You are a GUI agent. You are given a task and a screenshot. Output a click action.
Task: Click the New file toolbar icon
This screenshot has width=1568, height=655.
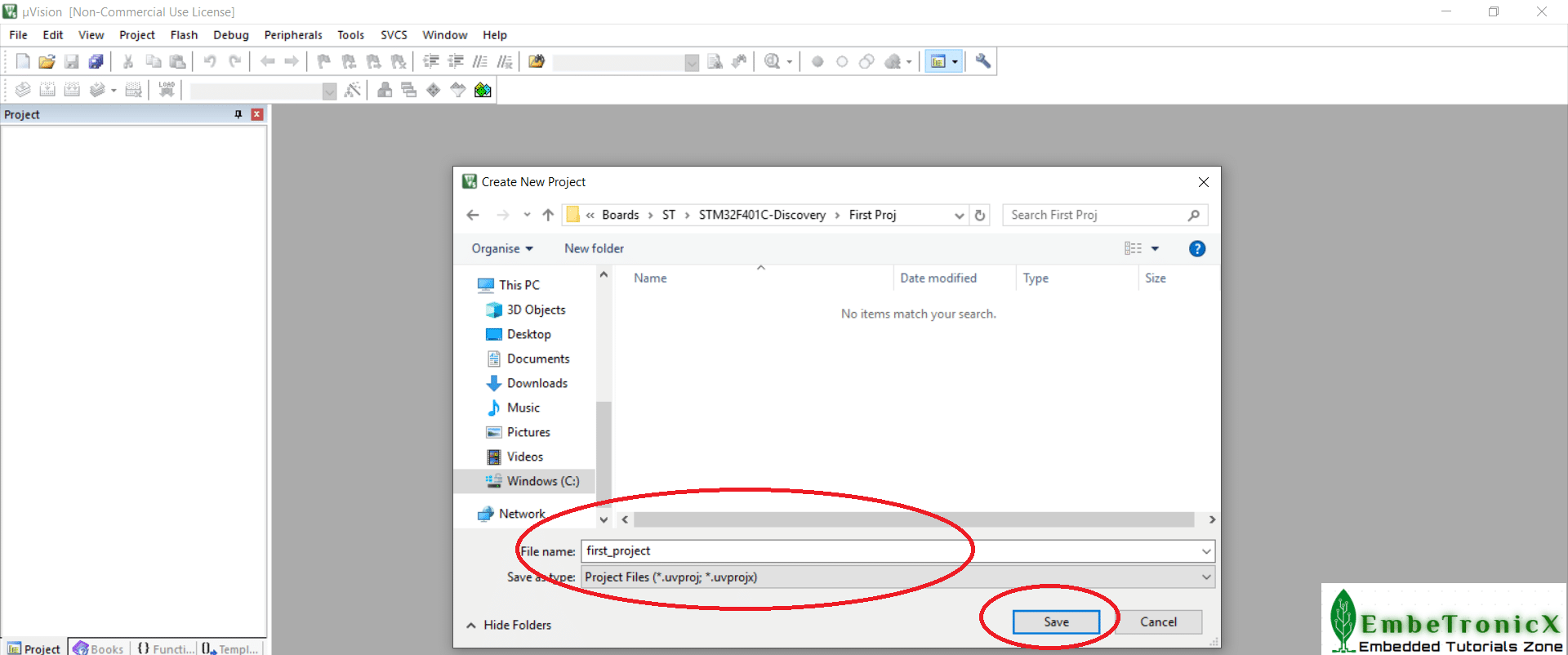click(x=23, y=61)
